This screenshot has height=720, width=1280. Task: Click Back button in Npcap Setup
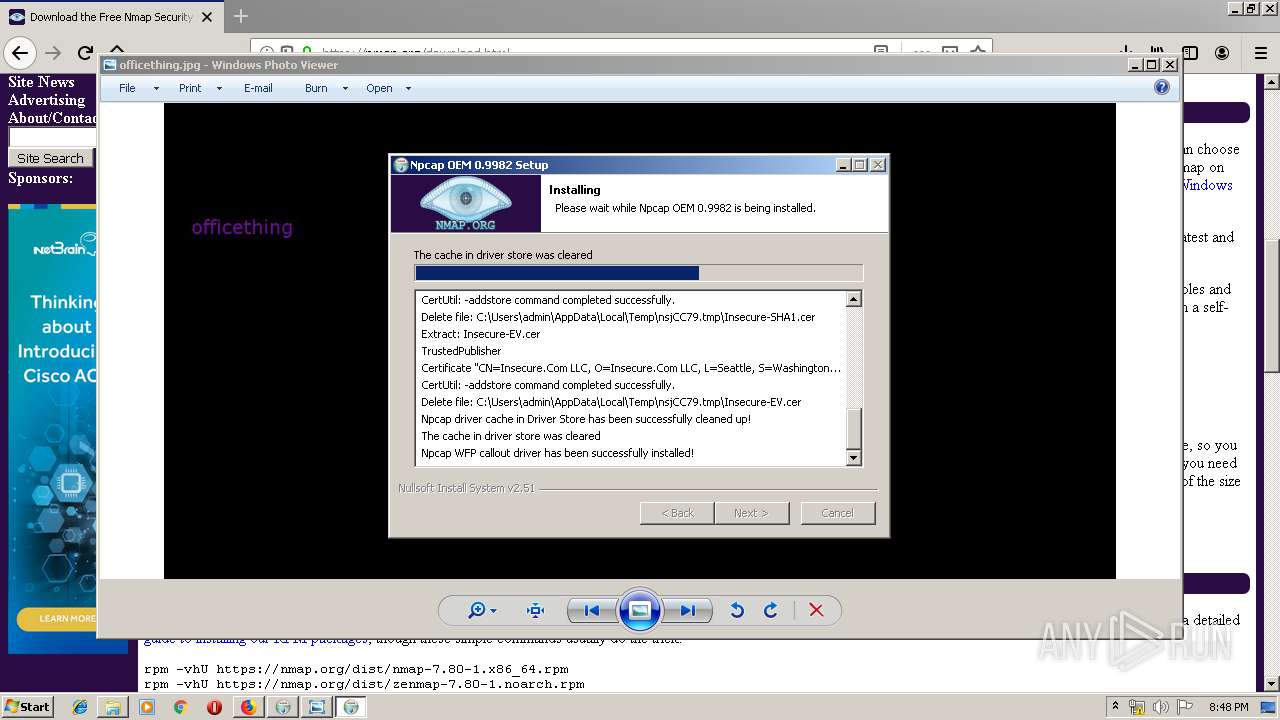(x=677, y=513)
